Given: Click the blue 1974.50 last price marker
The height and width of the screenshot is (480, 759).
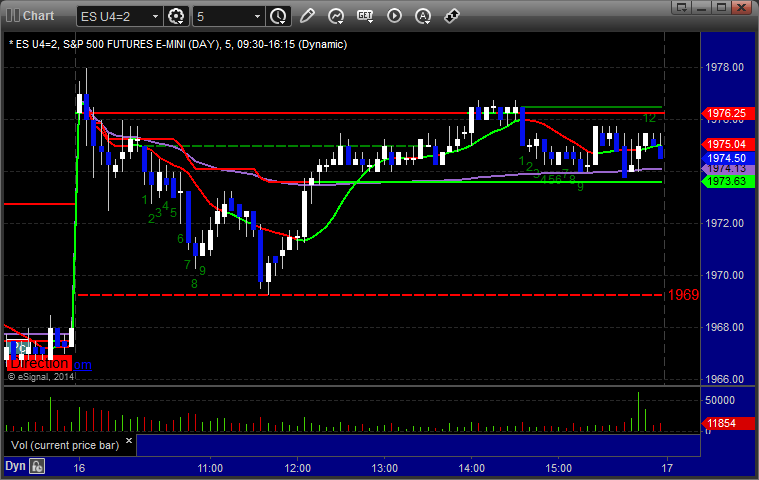Looking at the screenshot, I should click(728, 158).
